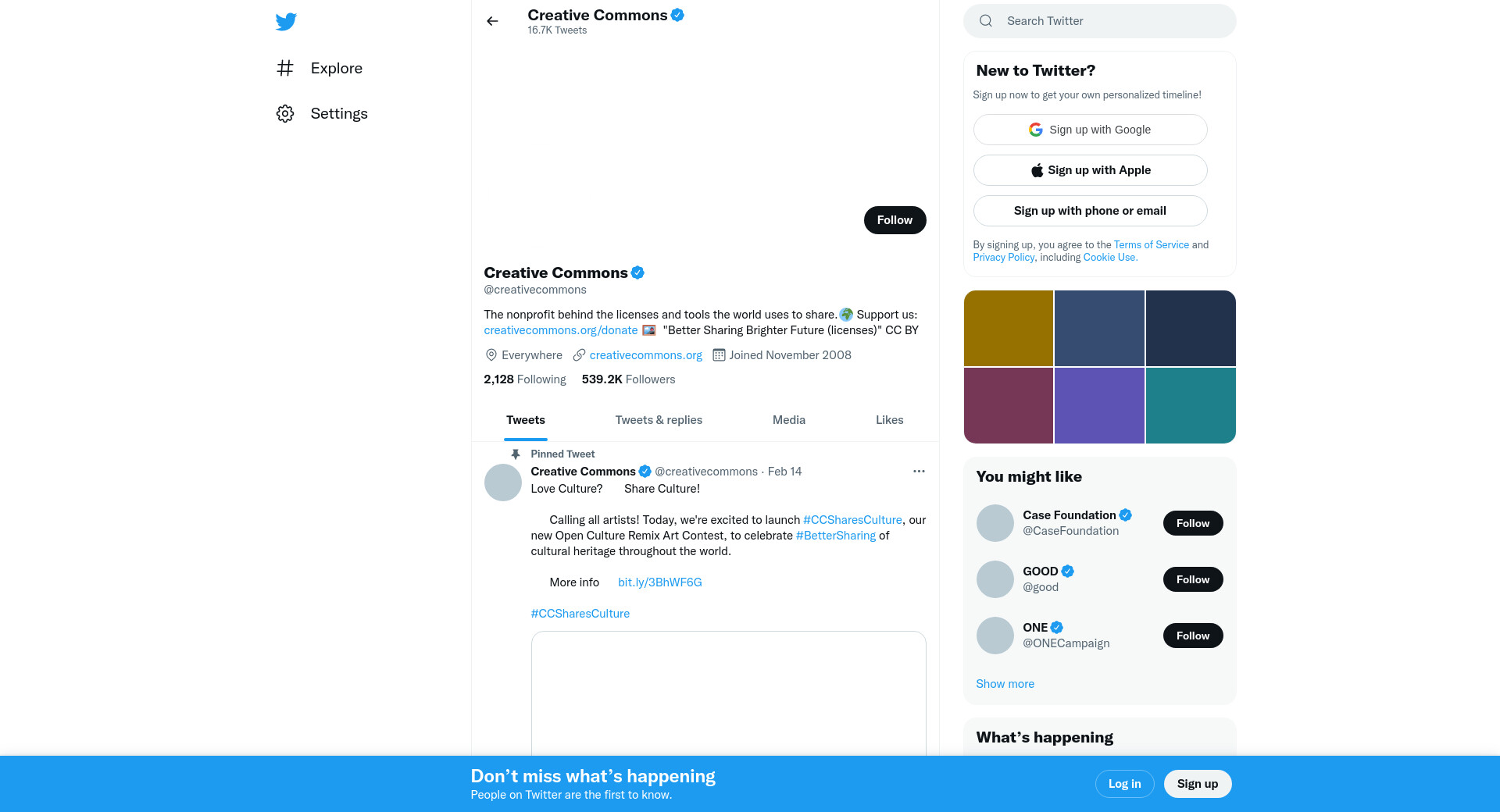The width and height of the screenshot is (1500, 812).
Task: Click the ONE campaign profile avatar
Action: coord(995,636)
